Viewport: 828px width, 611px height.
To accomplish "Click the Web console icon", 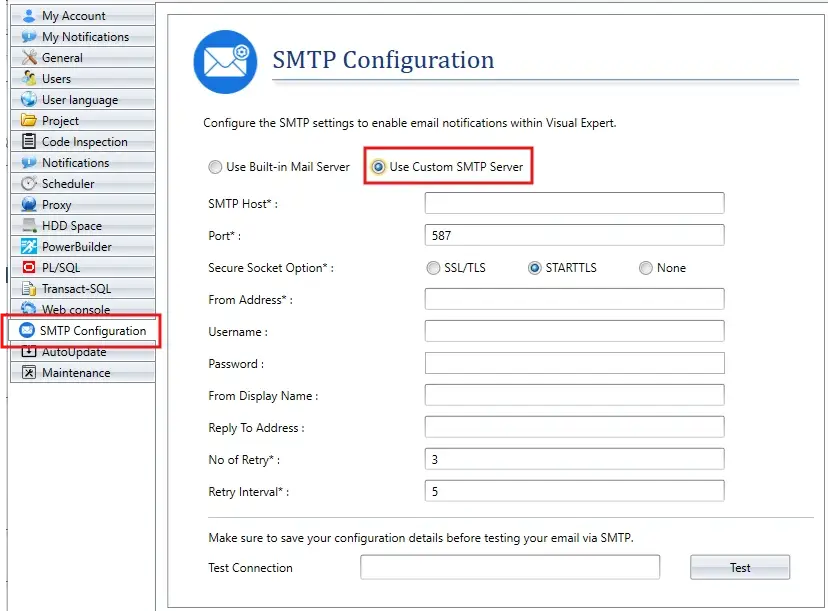I will pyautogui.click(x=29, y=308).
